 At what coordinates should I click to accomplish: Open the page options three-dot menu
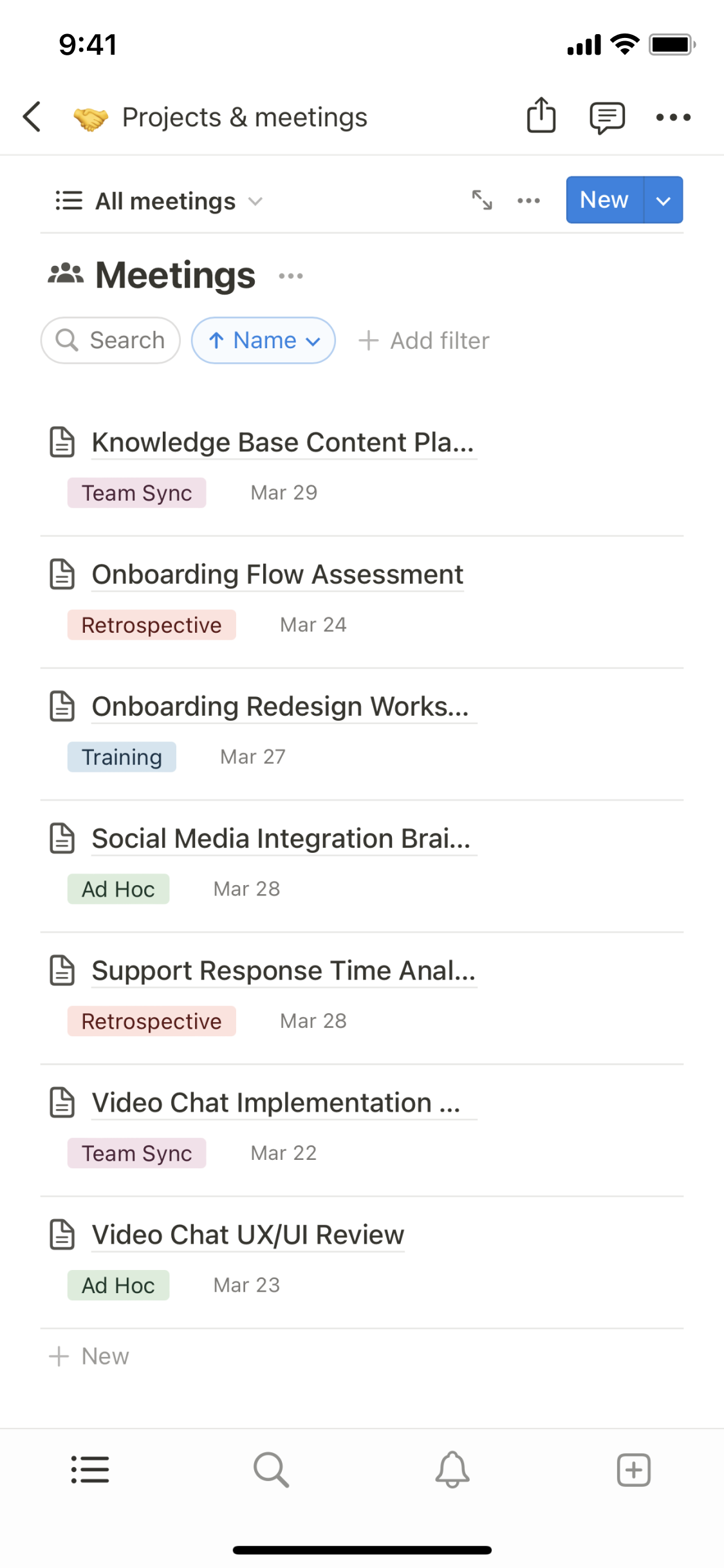coord(673,117)
